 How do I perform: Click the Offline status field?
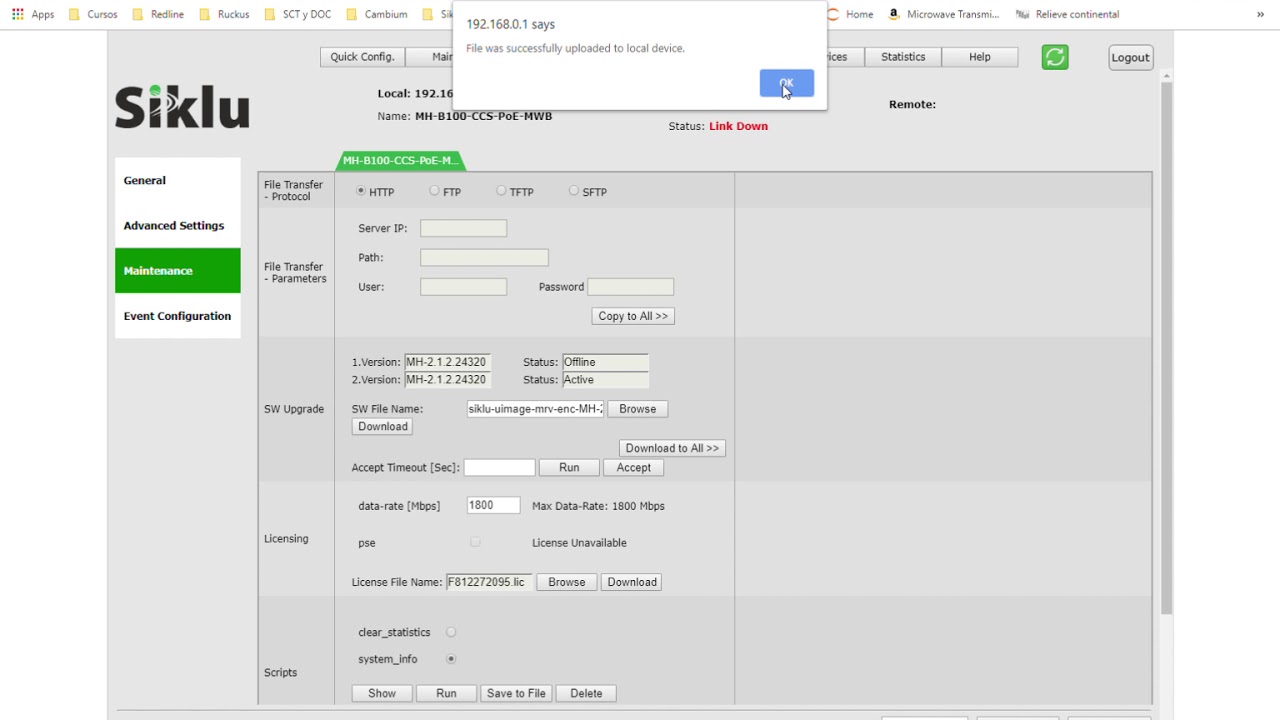[605, 362]
